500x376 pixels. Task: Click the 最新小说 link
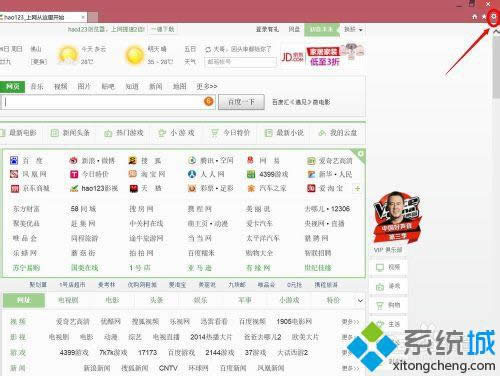[290, 133]
